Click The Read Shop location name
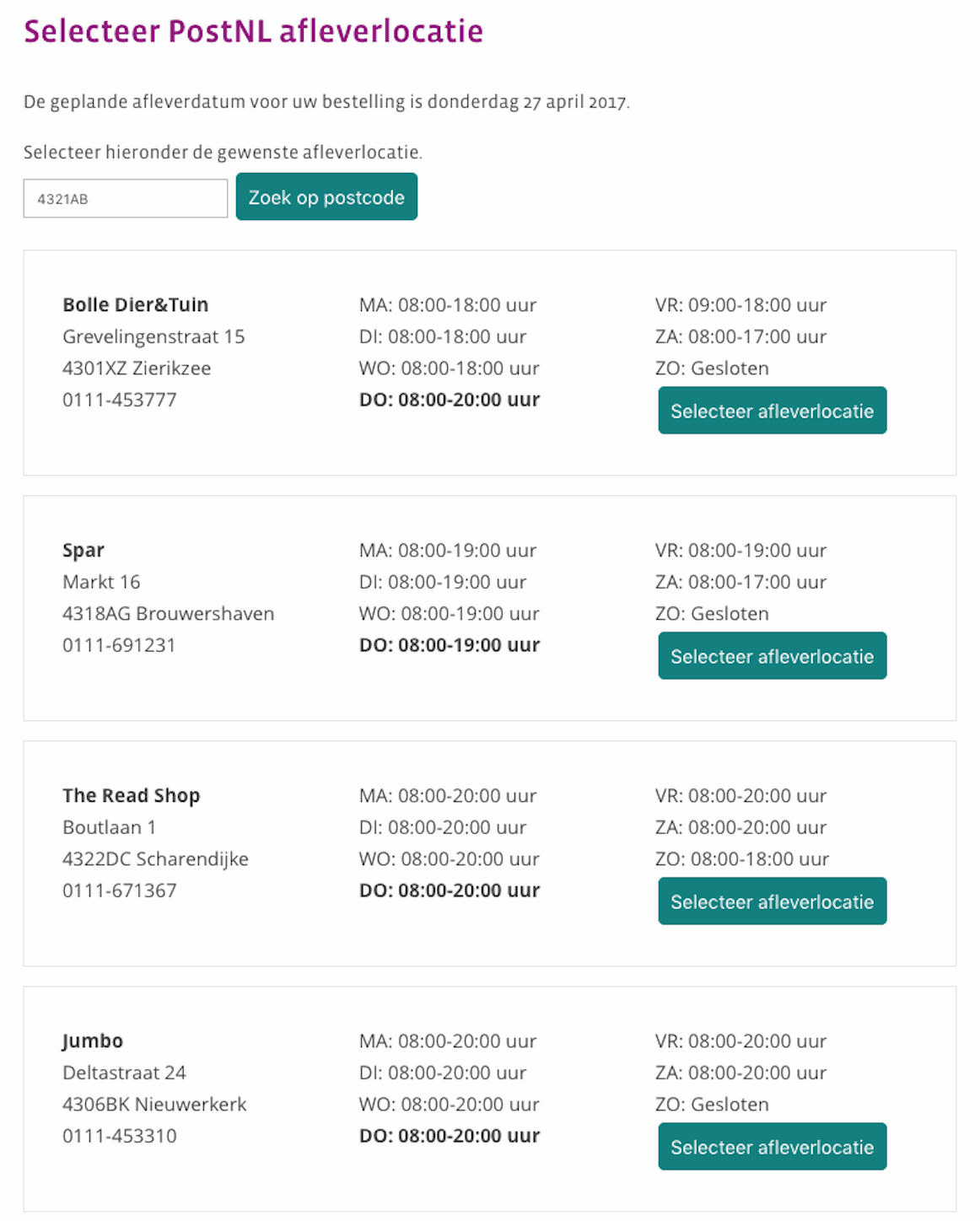The height and width of the screenshot is (1221, 980). tap(132, 796)
